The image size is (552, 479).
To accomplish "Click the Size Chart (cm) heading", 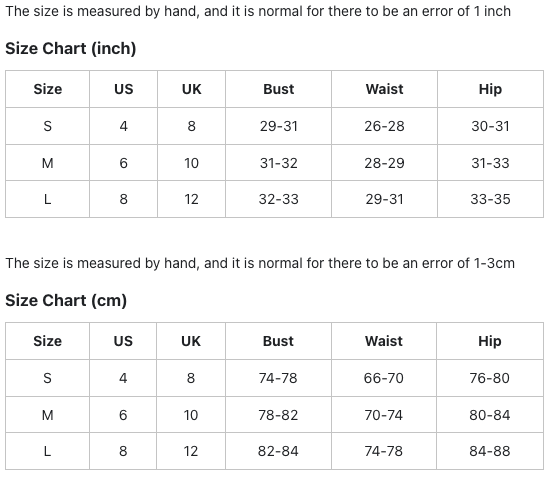I will pos(66,300).
